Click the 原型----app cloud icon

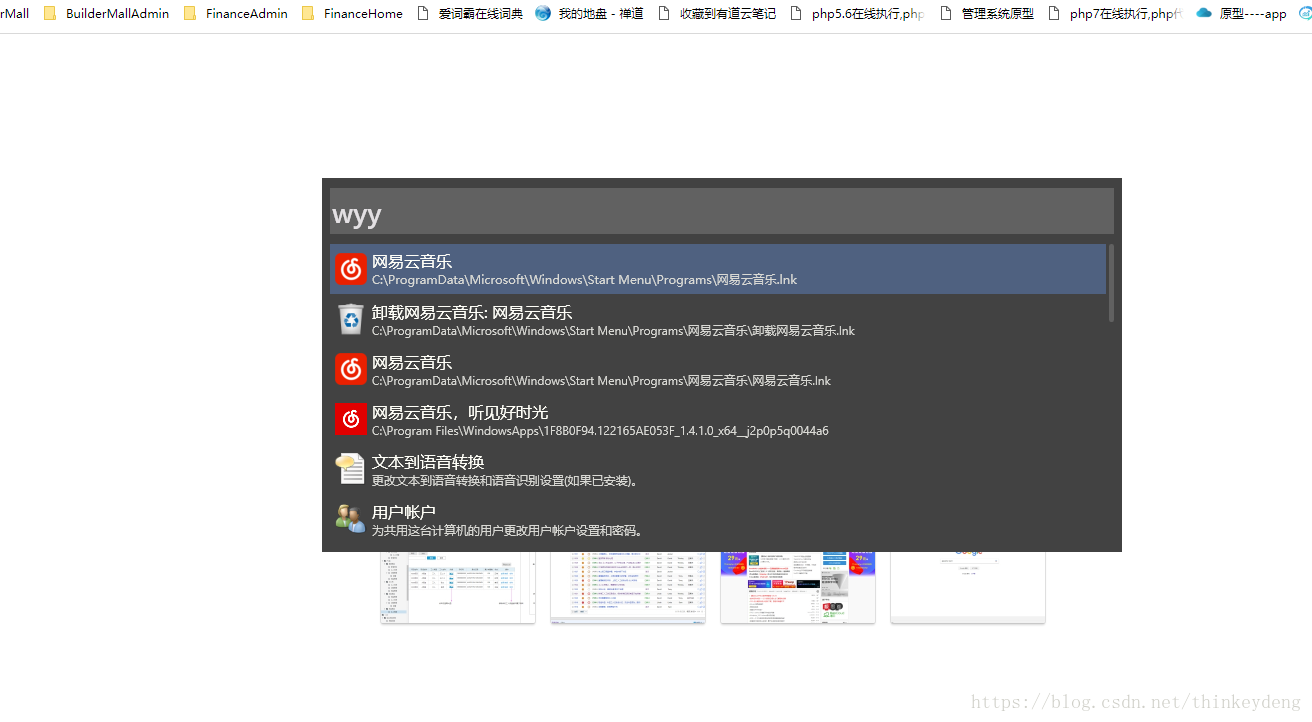coord(1204,13)
